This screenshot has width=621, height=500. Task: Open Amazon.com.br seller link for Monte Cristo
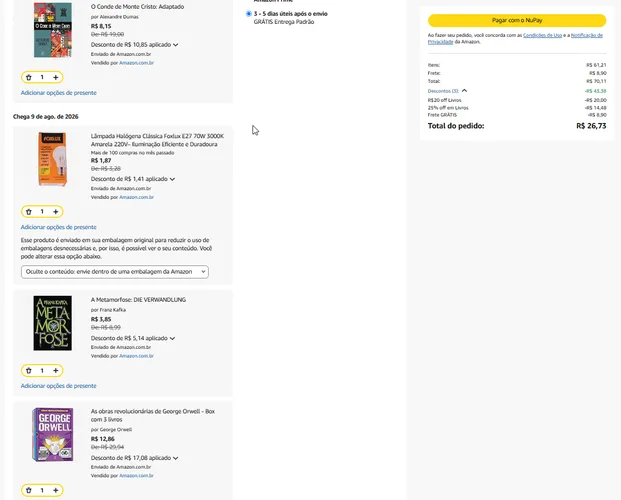[136, 63]
